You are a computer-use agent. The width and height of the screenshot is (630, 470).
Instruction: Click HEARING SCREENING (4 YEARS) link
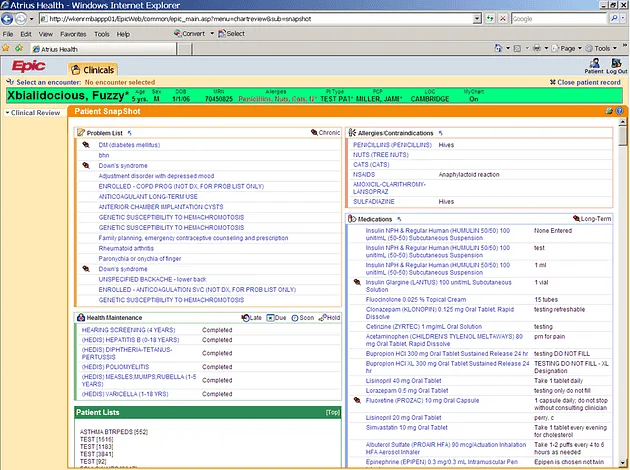tap(129, 330)
